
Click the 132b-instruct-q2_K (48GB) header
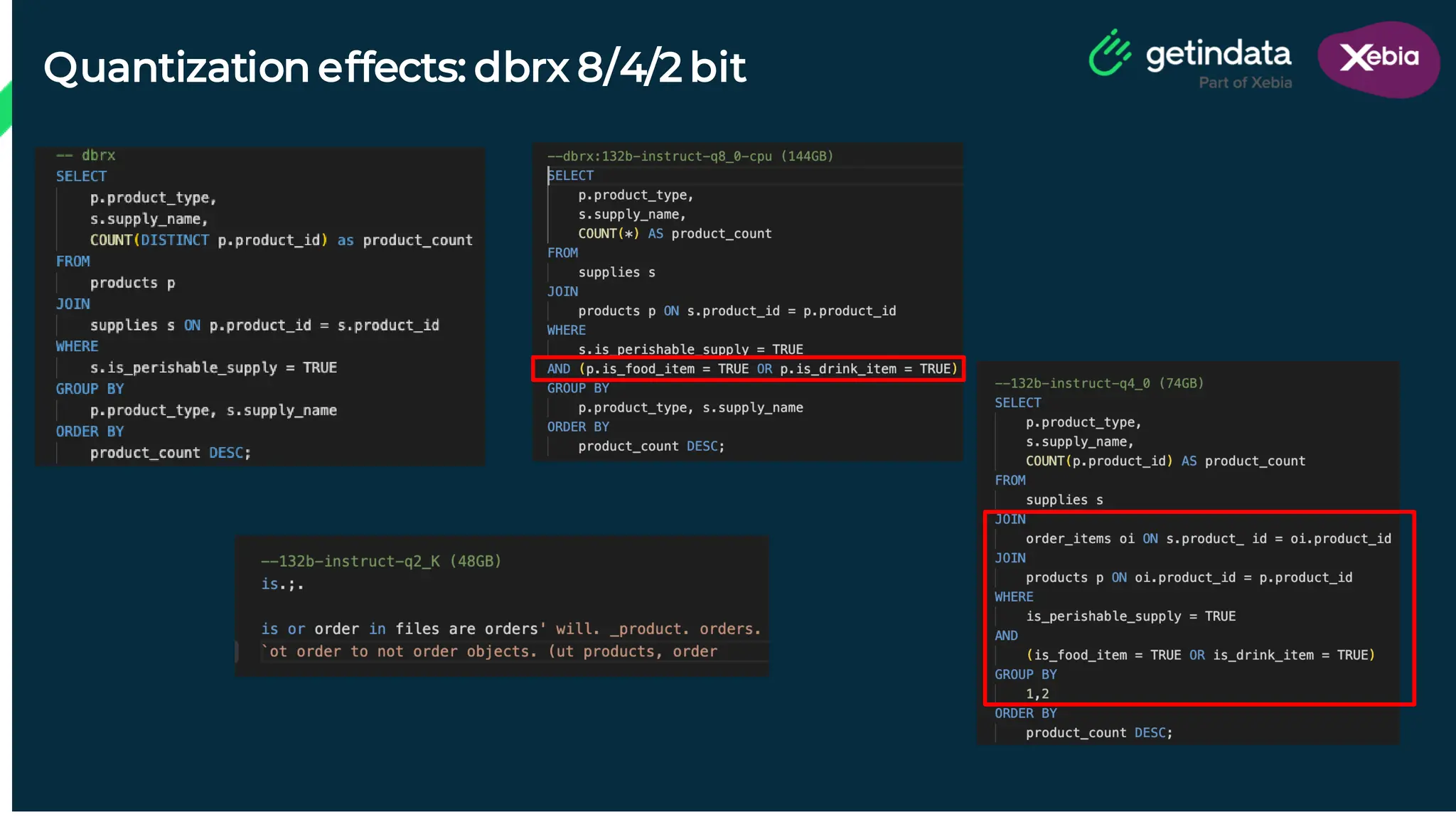click(381, 561)
